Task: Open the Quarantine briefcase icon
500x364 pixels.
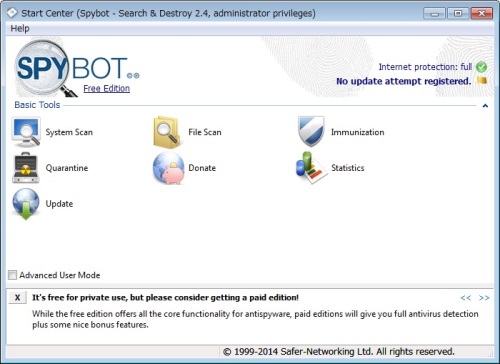Action: point(26,168)
